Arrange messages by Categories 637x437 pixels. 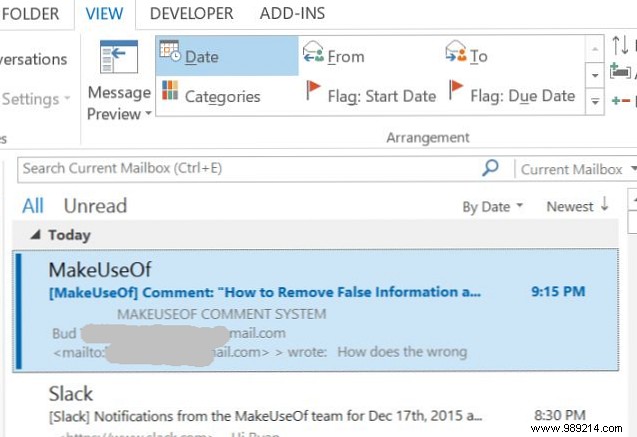click(x=211, y=95)
